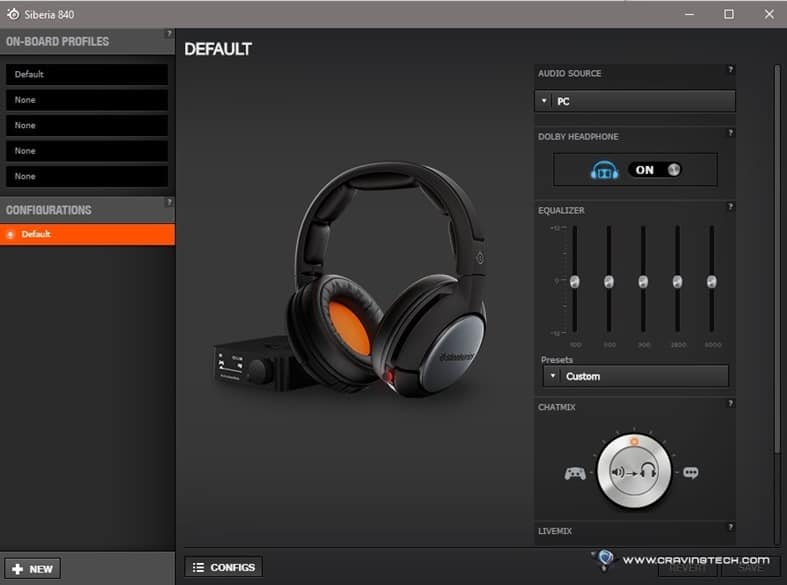Open the Dolby Headphone help question mark
787x585 pixels.
[x=730, y=133]
